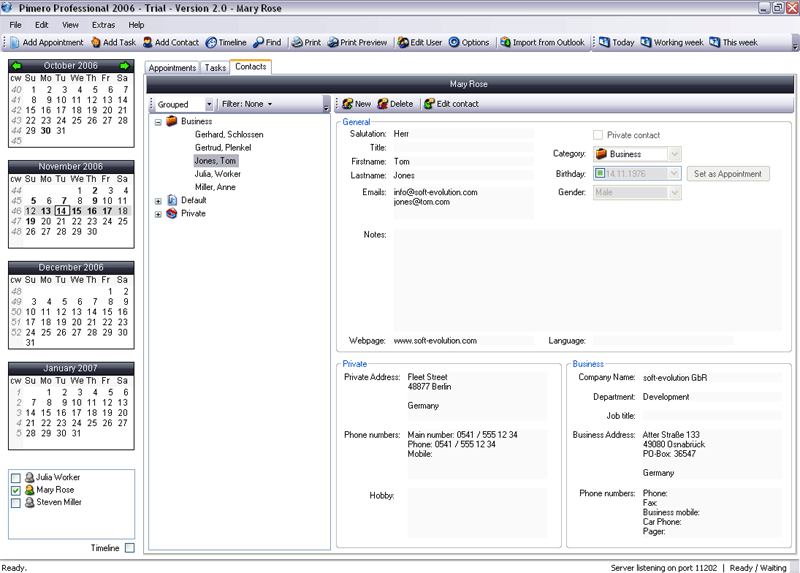This screenshot has height=573, width=800.
Task: Expand the Default group in the tree
Action: (x=158, y=201)
